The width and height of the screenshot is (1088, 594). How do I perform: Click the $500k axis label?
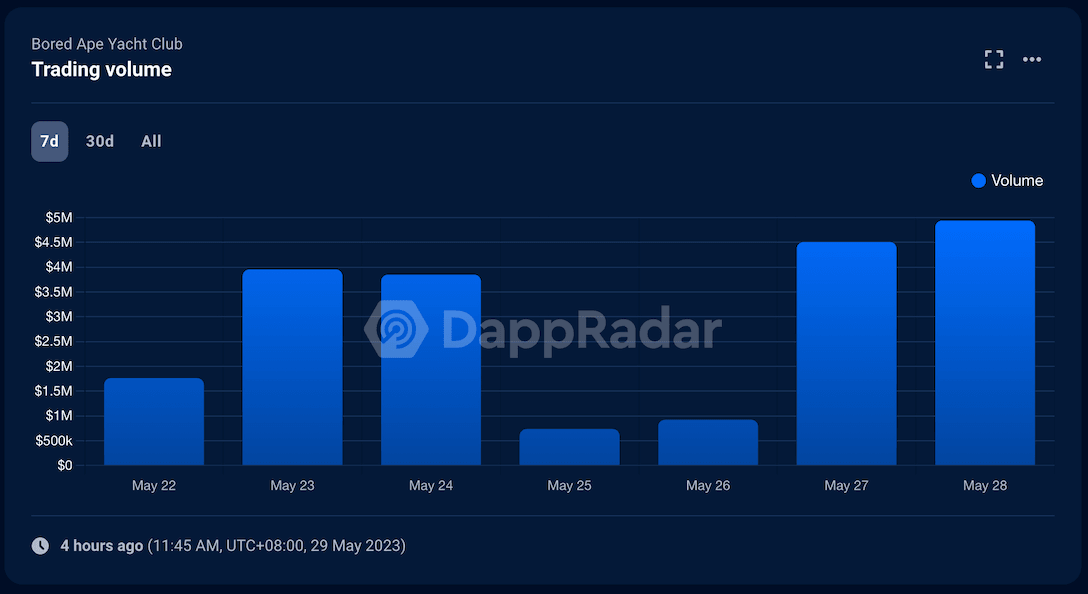coord(54,441)
